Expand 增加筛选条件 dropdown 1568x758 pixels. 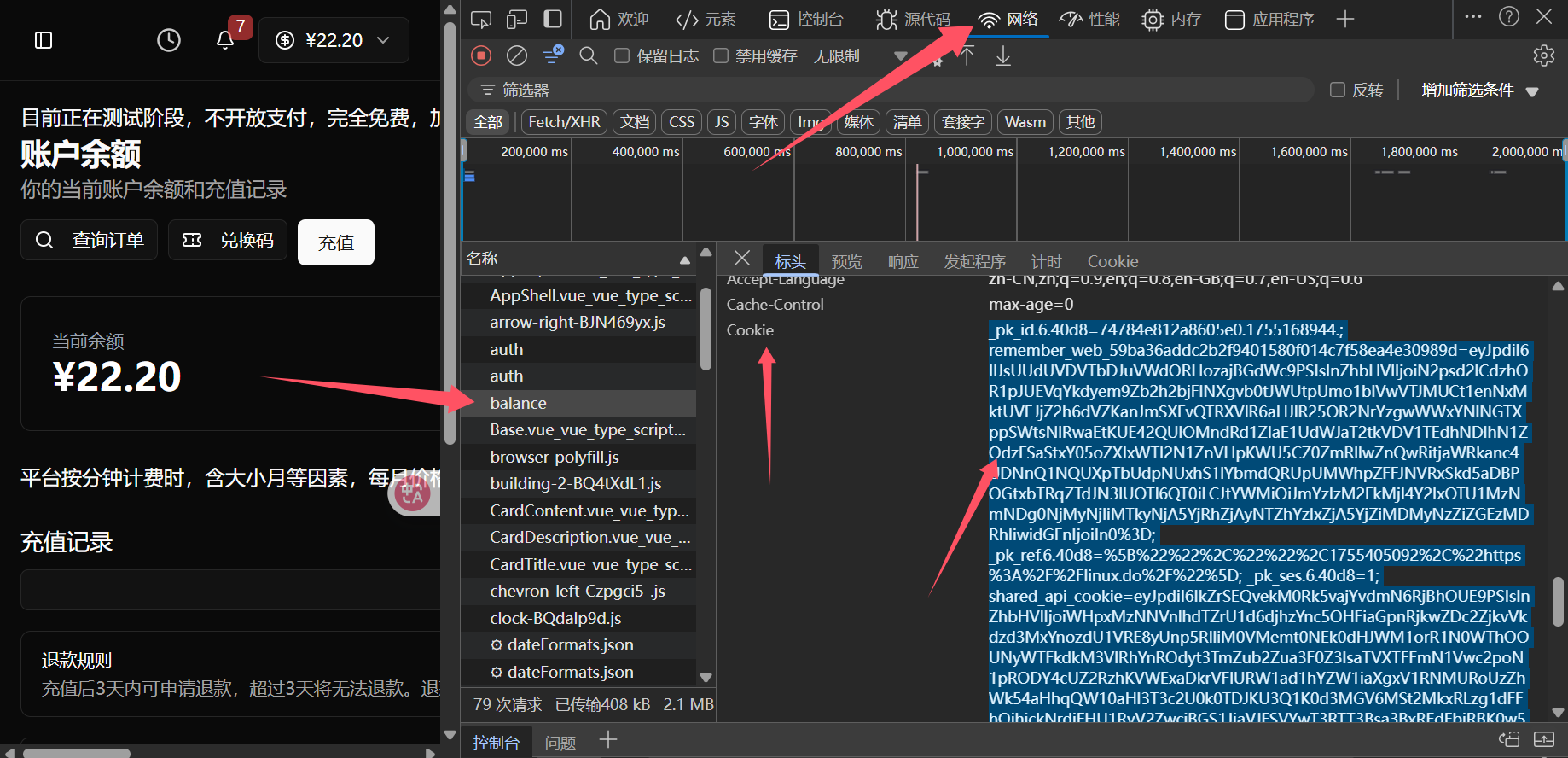[x=1479, y=90]
